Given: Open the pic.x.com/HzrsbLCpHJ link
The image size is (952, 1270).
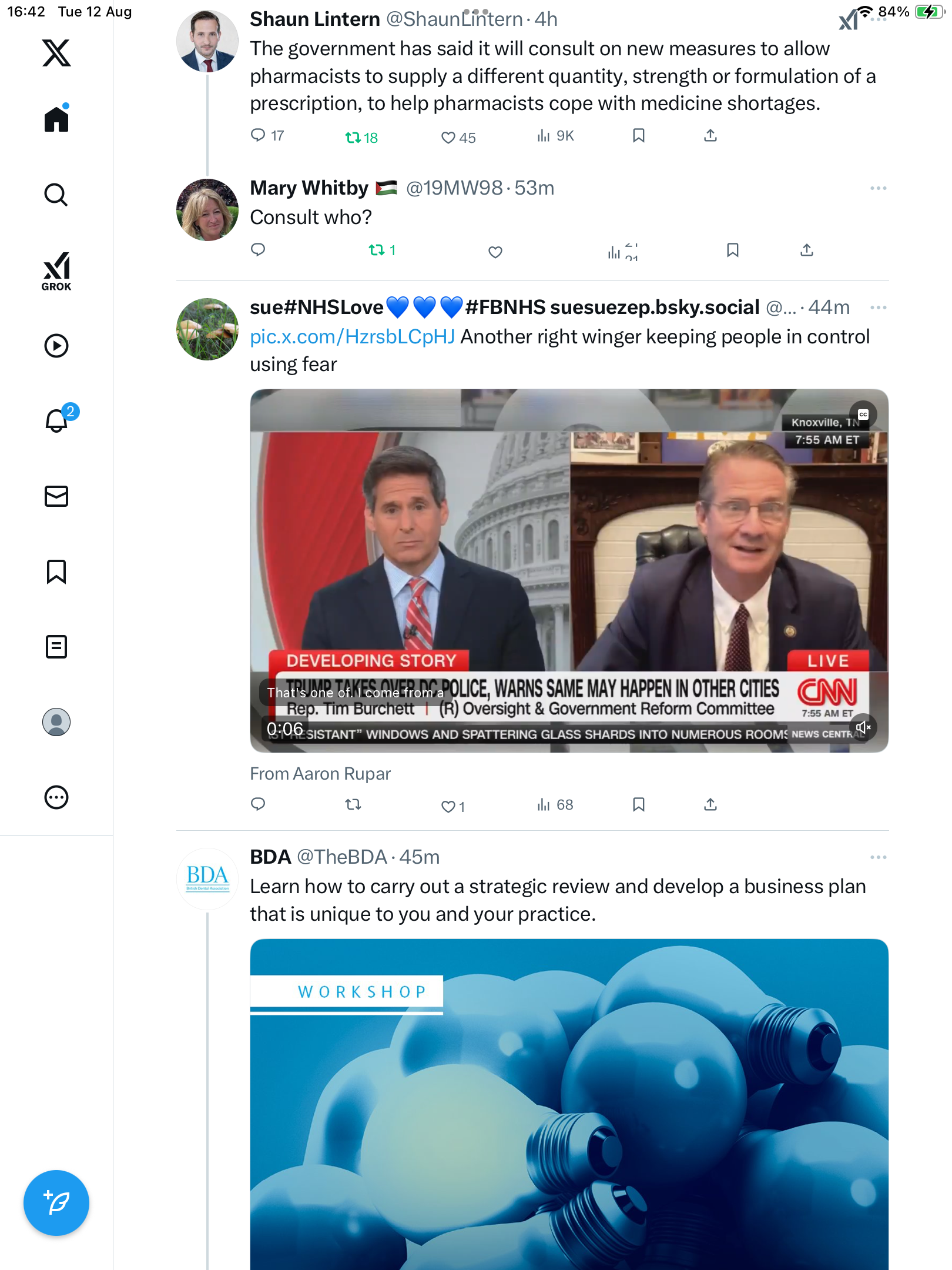Looking at the screenshot, I should pos(352,337).
